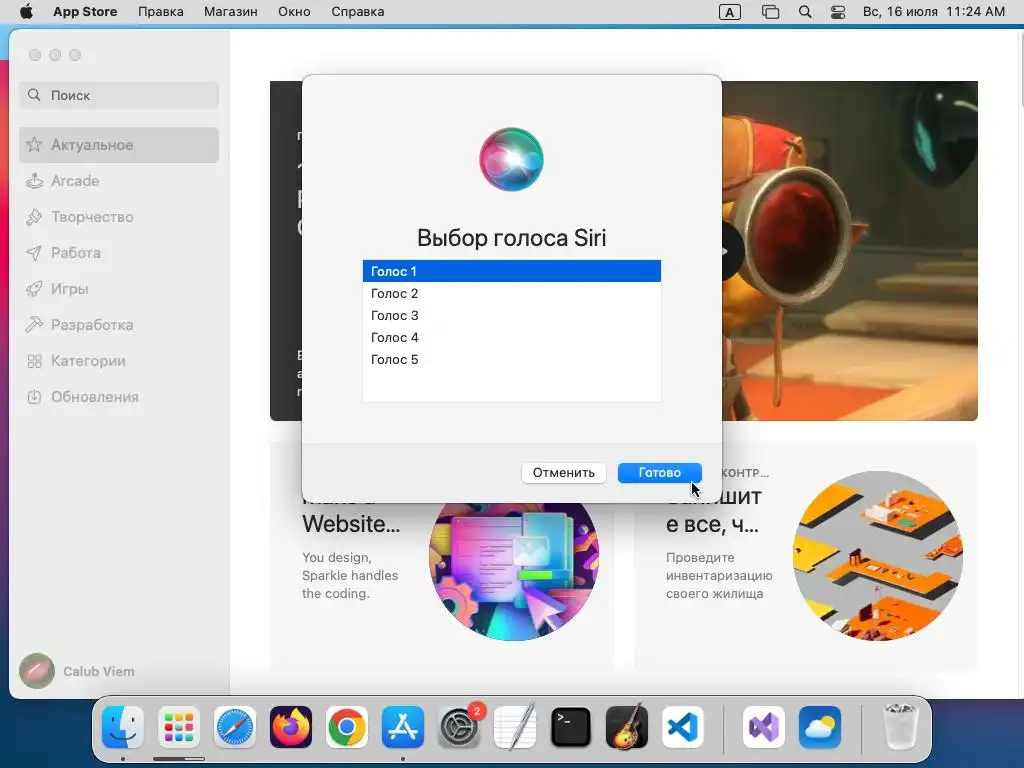This screenshot has height=768, width=1024.
Task: Open Spotlight search in menu bar
Action: tap(805, 12)
